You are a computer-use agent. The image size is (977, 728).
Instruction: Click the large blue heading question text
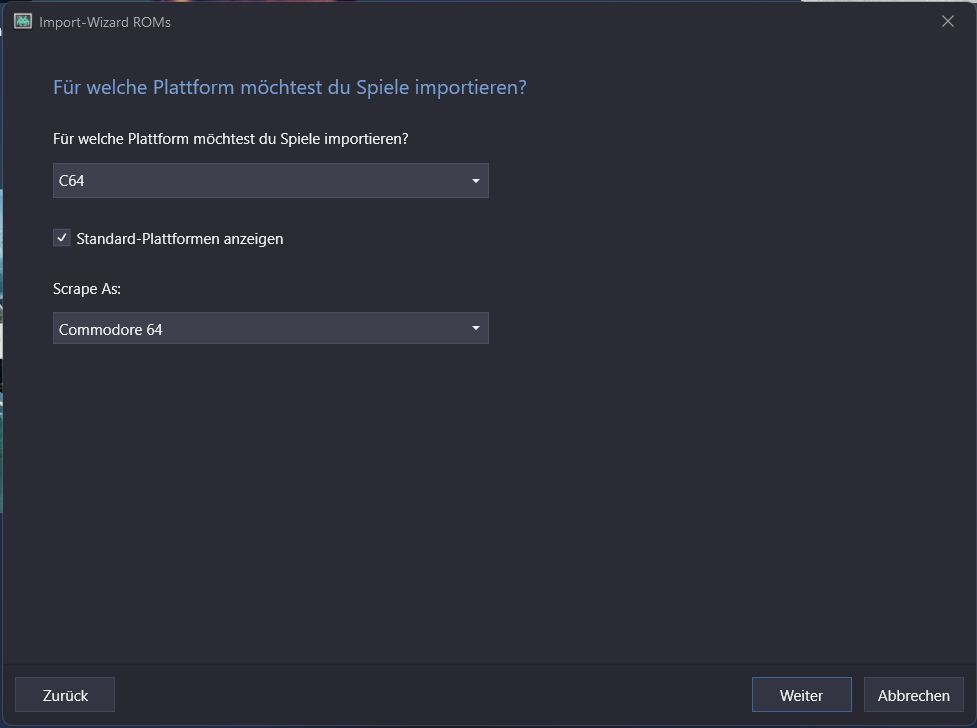(x=289, y=87)
